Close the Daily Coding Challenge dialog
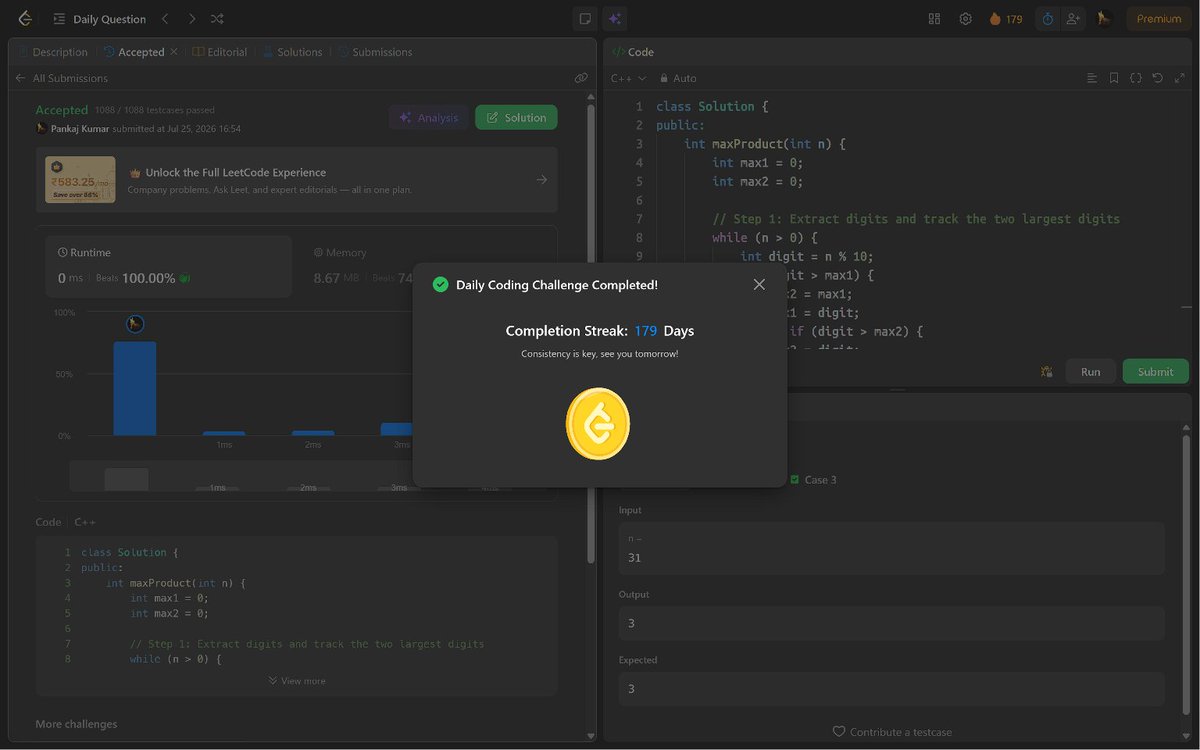The height and width of the screenshot is (750, 1200). tap(759, 285)
